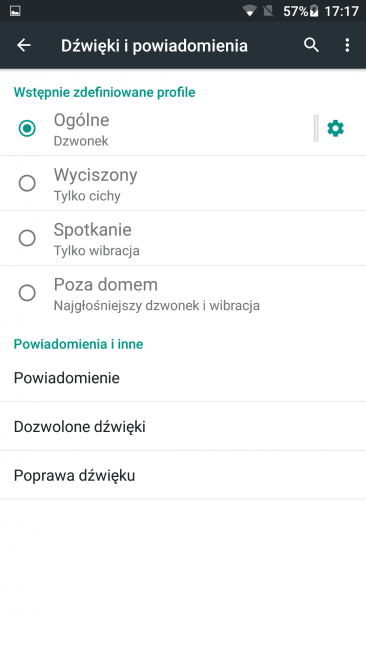Select the Wyciszony radio button
The height and width of the screenshot is (650, 366).
[27, 183]
